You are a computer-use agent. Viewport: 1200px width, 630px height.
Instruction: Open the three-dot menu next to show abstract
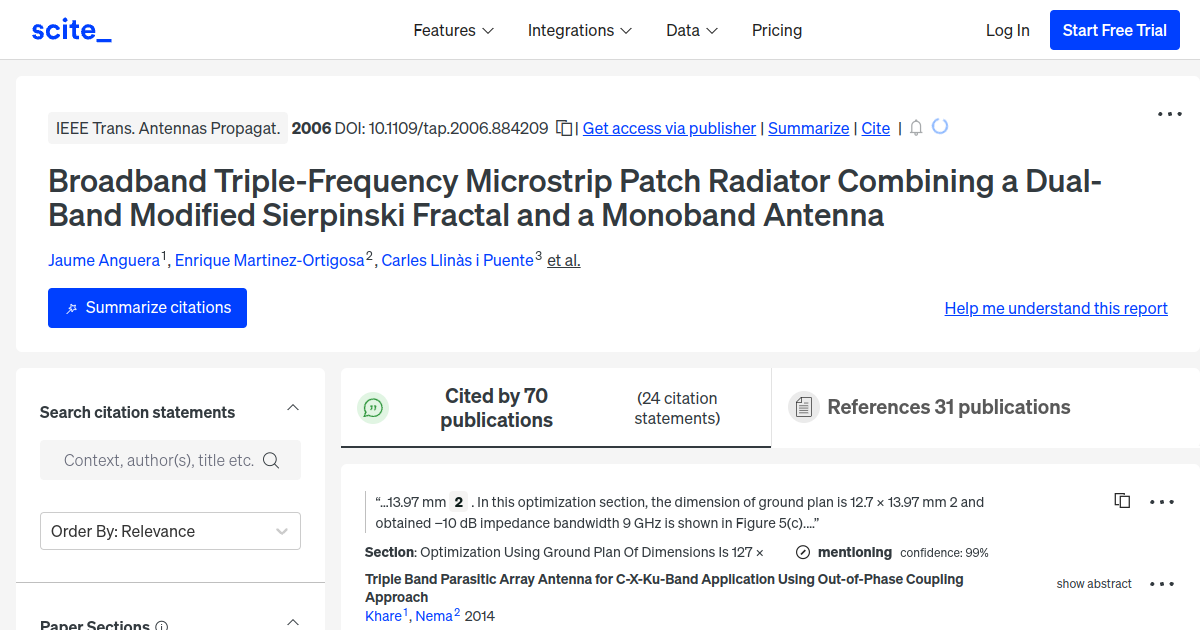(1162, 584)
